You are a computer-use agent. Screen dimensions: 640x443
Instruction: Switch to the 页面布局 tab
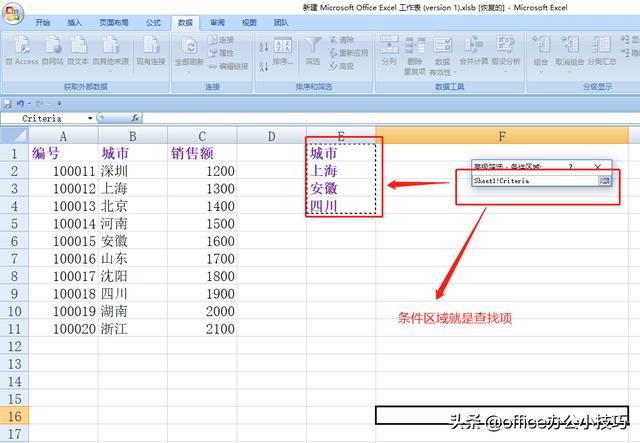[x=114, y=23]
